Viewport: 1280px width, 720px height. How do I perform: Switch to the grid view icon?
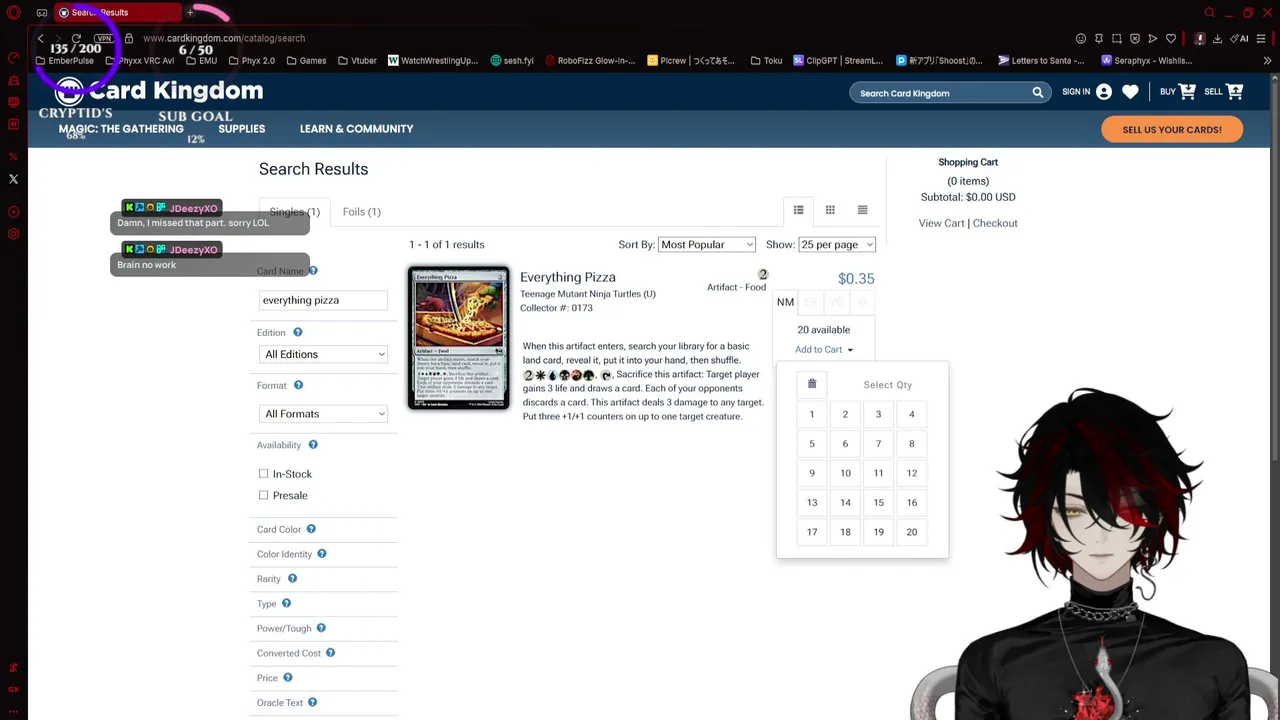tap(830, 210)
